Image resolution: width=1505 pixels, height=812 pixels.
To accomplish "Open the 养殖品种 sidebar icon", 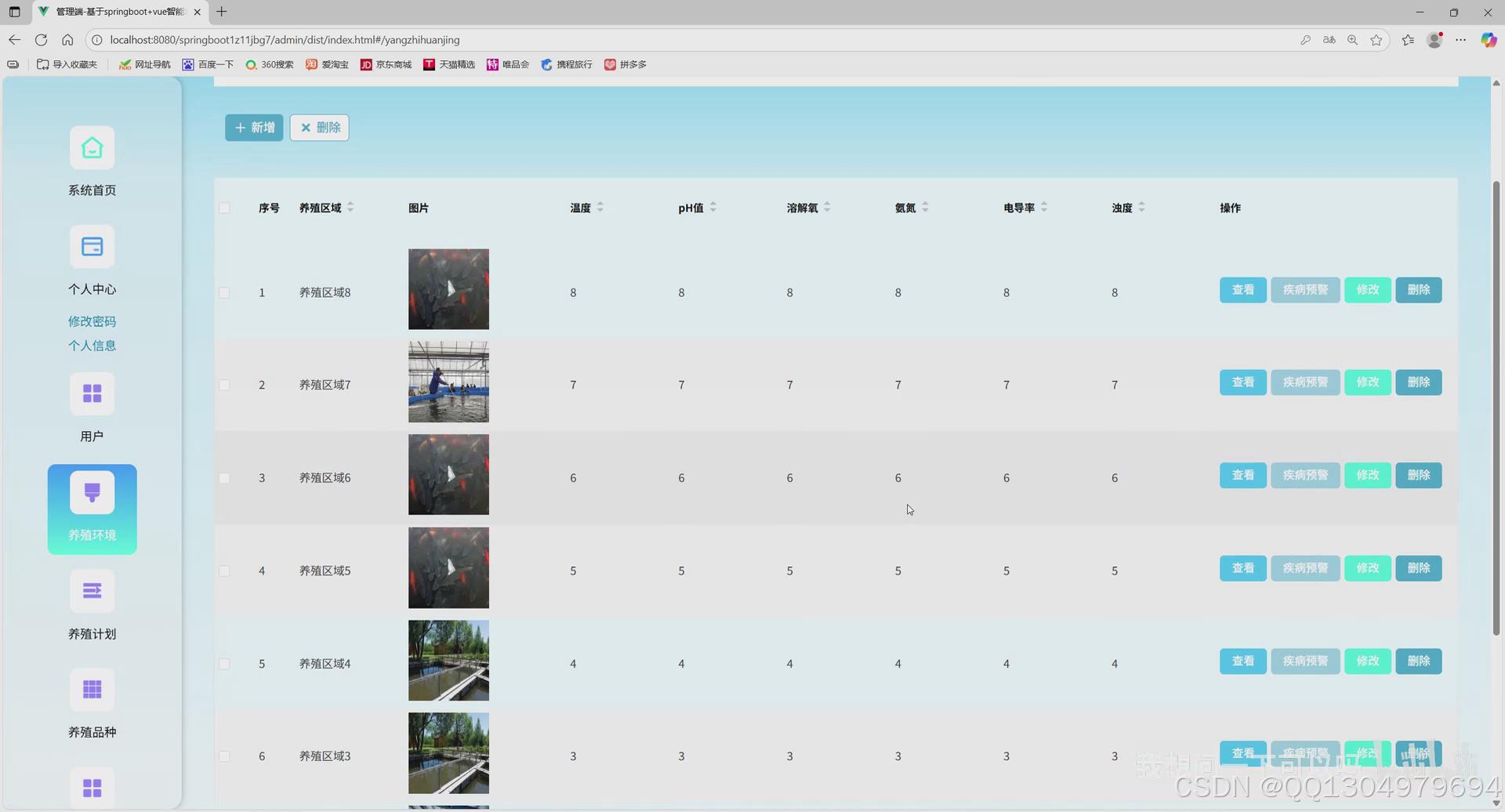I will (92, 689).
